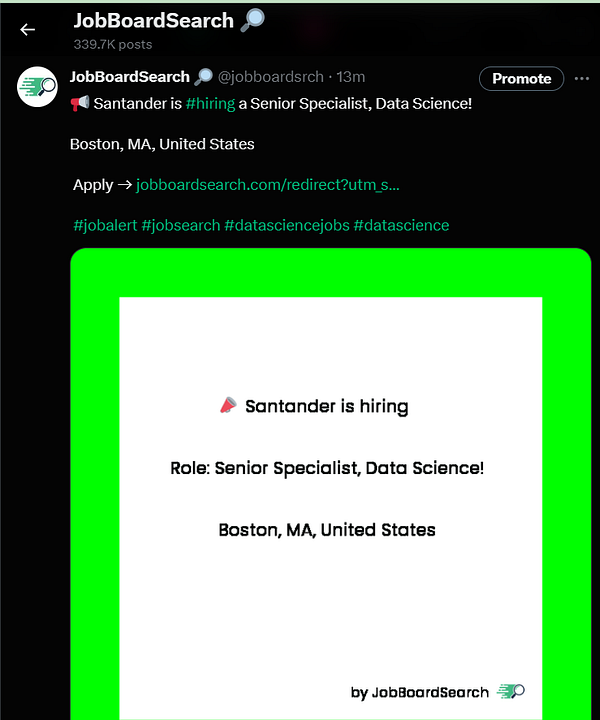Open the Santander hiring image
Viewport: 600px width, 720px height.
330,500
